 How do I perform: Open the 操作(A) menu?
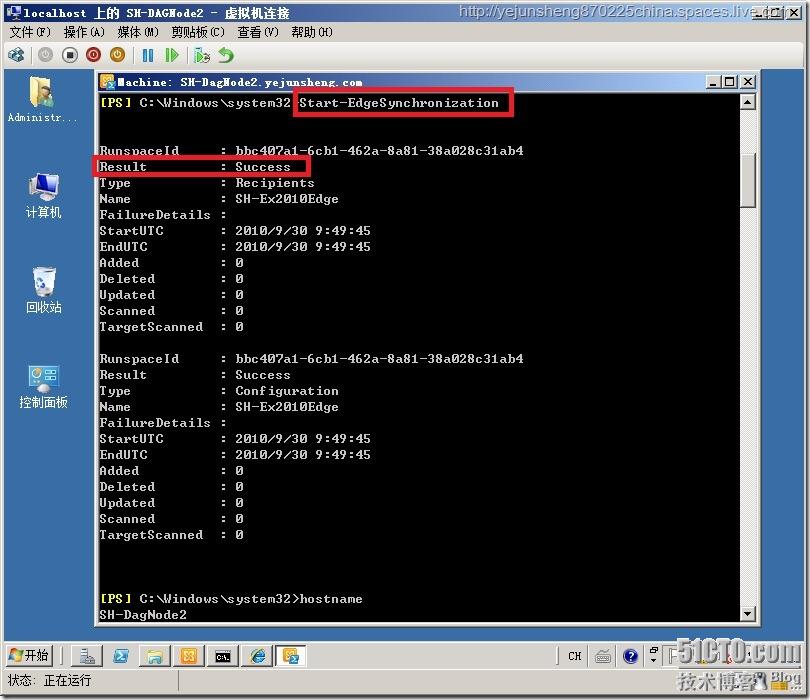click(84, 32)
